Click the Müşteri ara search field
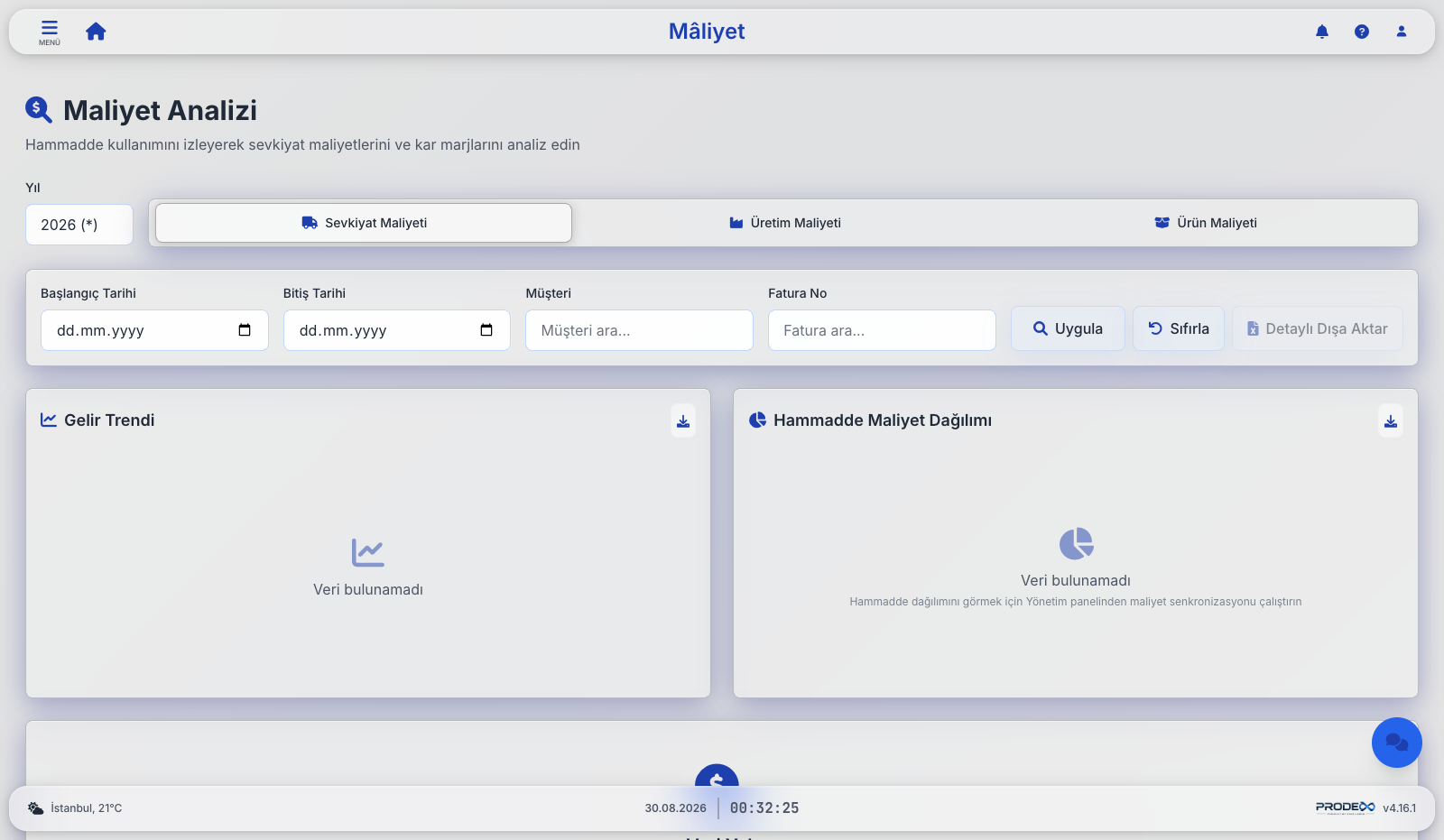1444x840 pixels. point(639,330)
